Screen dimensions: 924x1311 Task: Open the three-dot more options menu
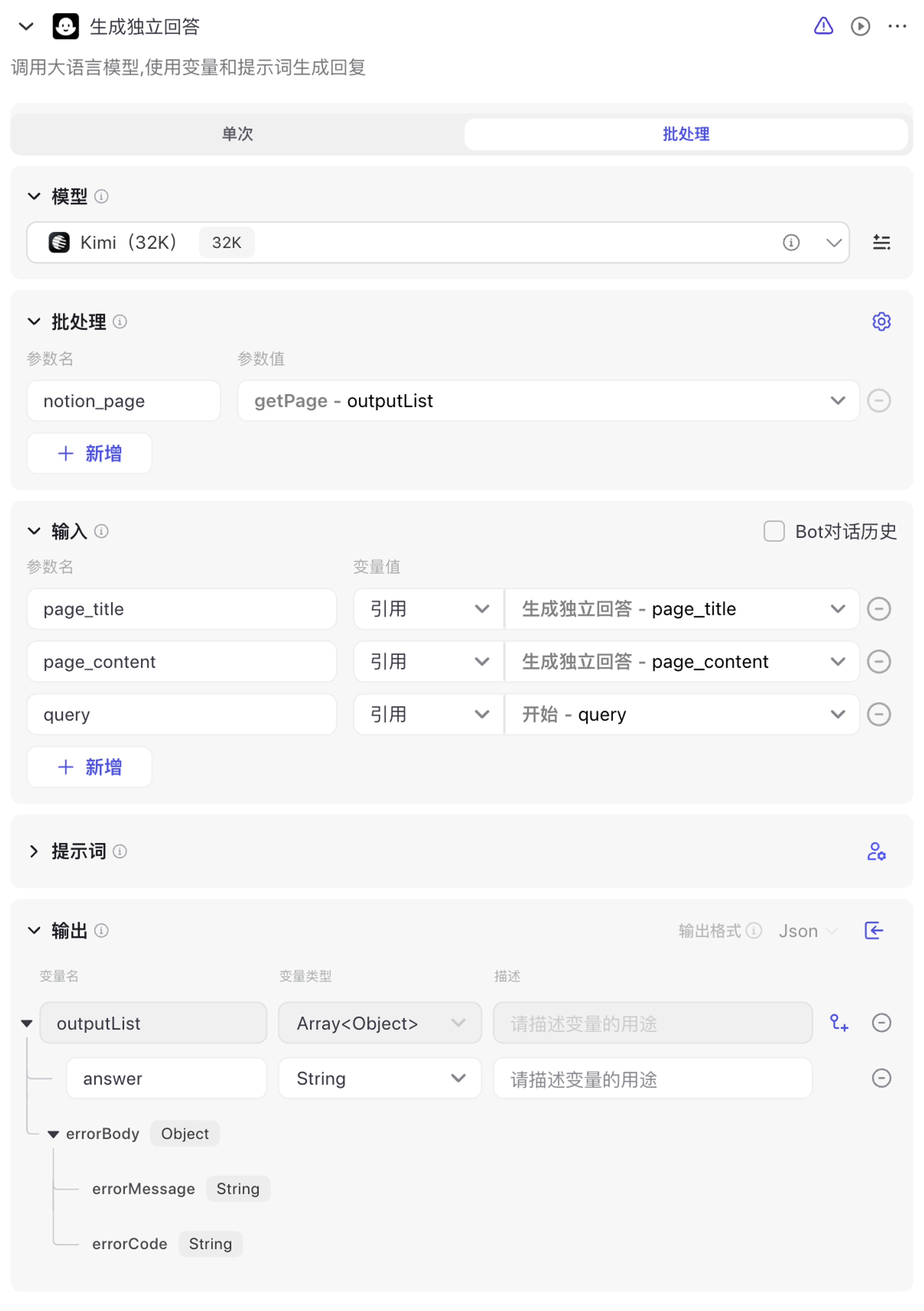tap(897, 26)
